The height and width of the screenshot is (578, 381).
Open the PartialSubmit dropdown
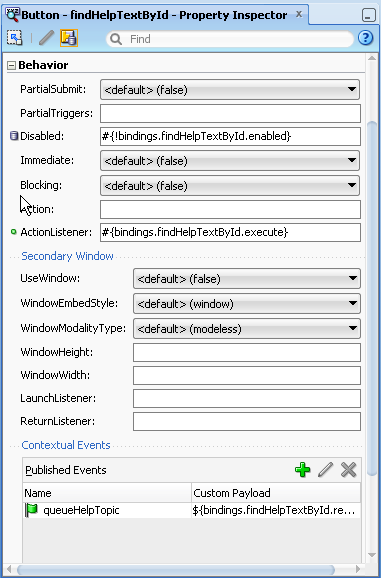coord(230,90)
